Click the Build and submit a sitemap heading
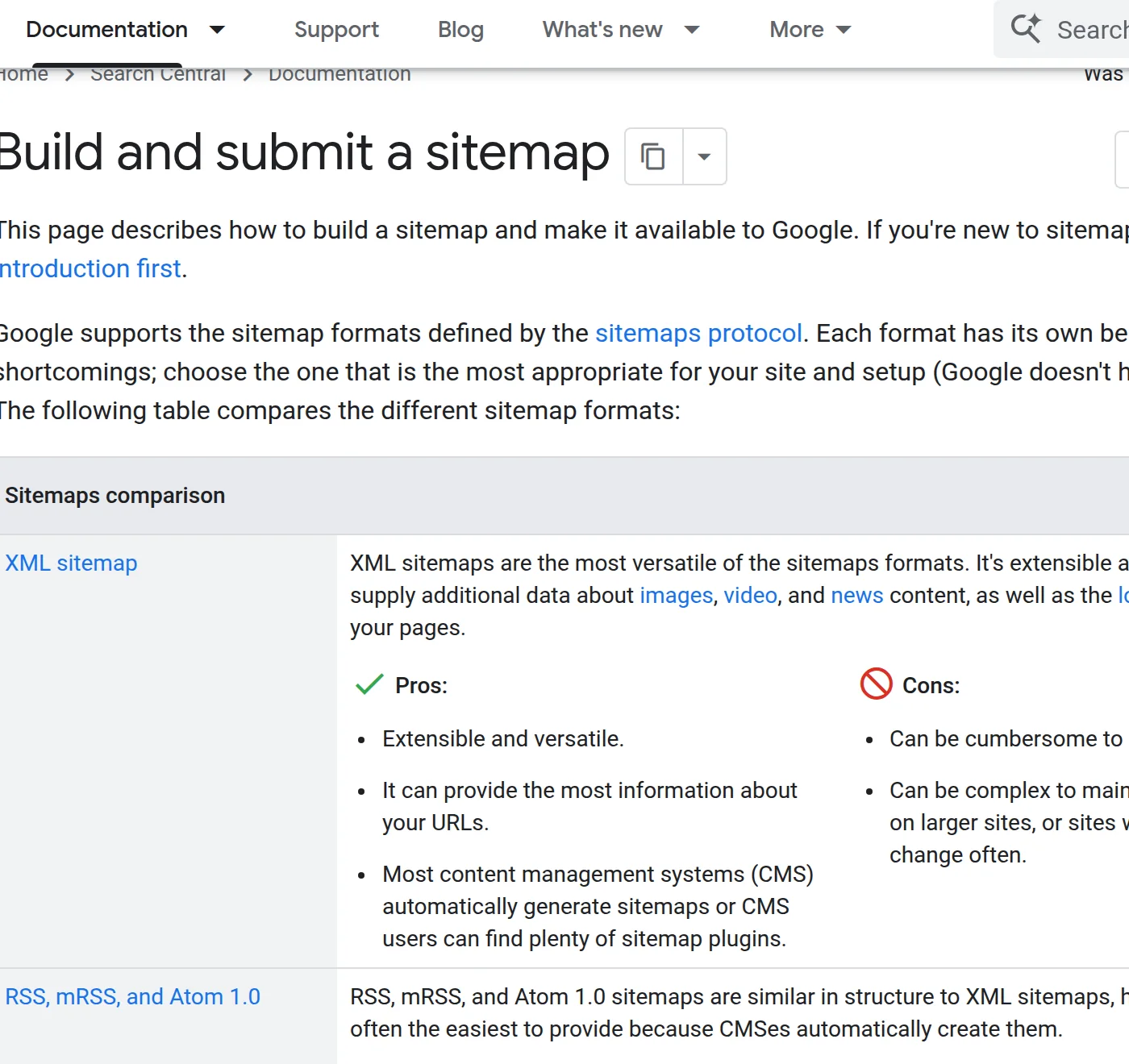This screenshot has height=1064, width=1129. [304, 152]
